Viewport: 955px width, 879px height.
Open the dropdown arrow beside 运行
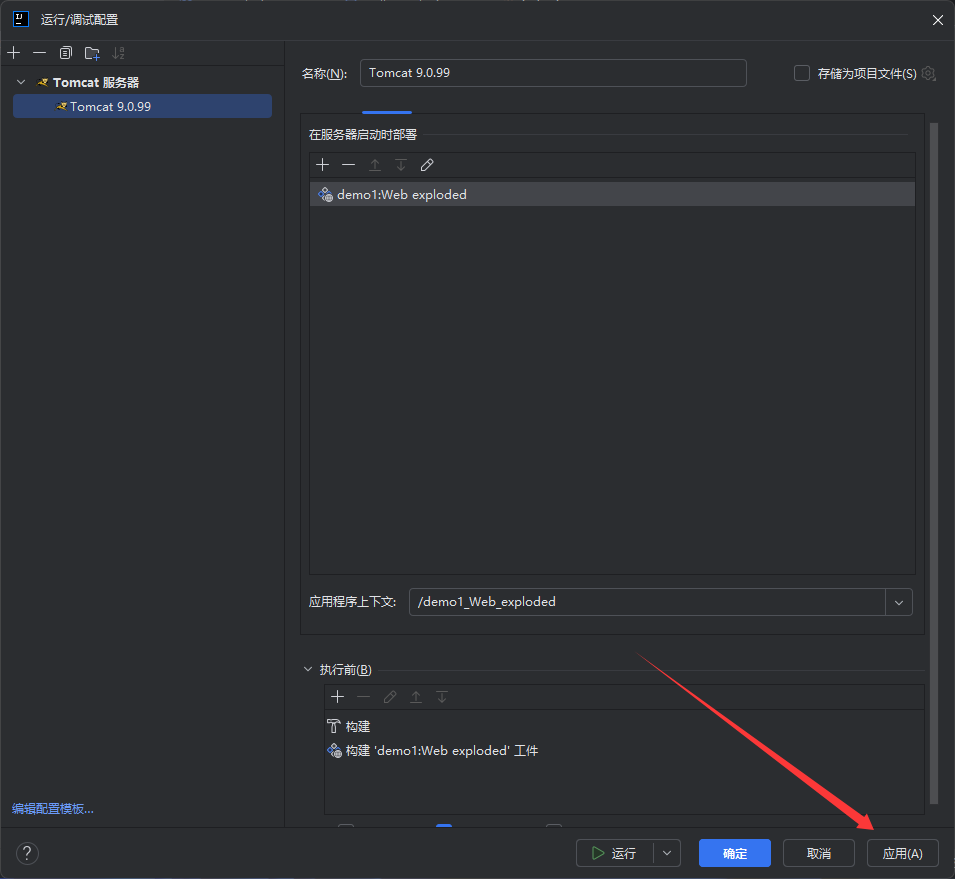(x=667, y=853)
